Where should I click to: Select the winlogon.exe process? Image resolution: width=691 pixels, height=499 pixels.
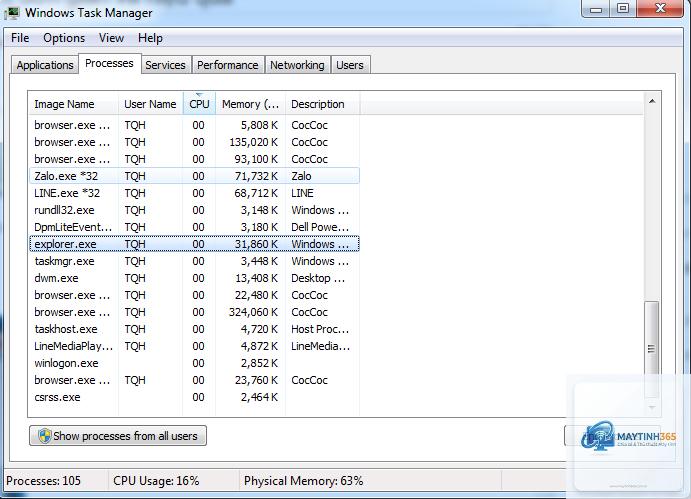[194, 363]
